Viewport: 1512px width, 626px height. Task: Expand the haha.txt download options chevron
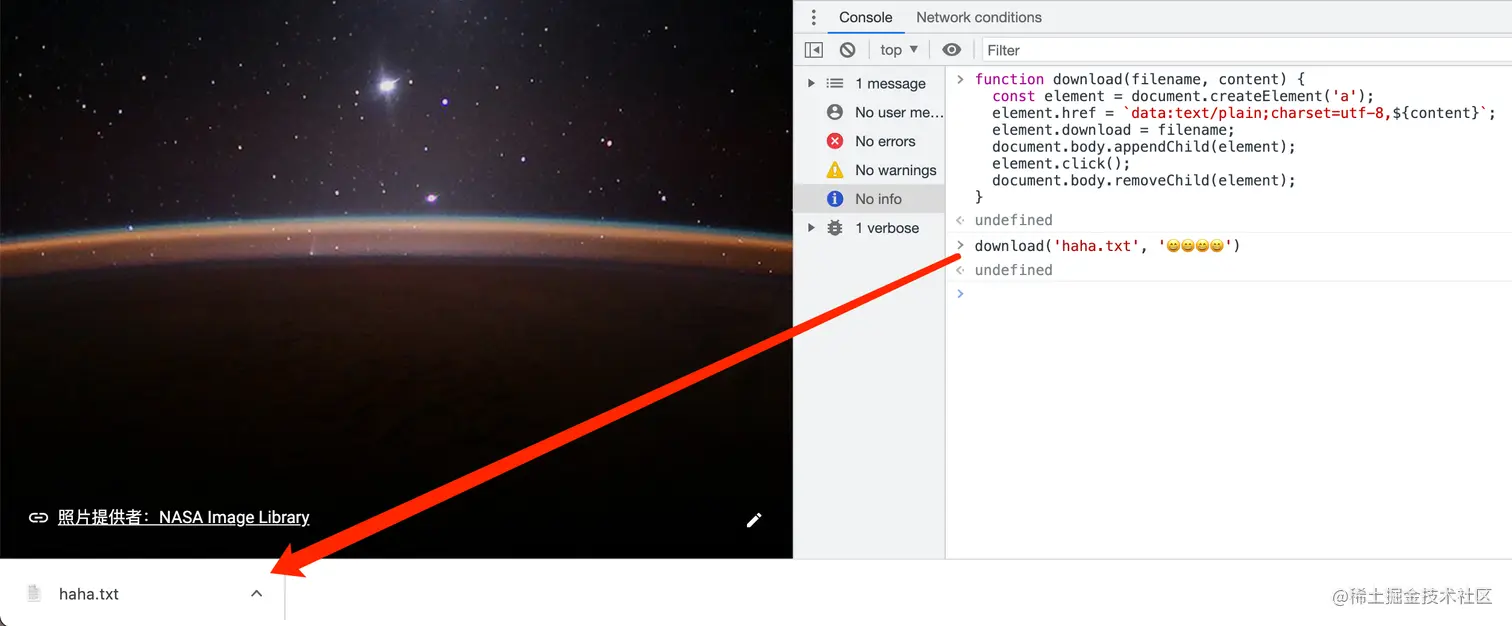(x=256, y=593)
